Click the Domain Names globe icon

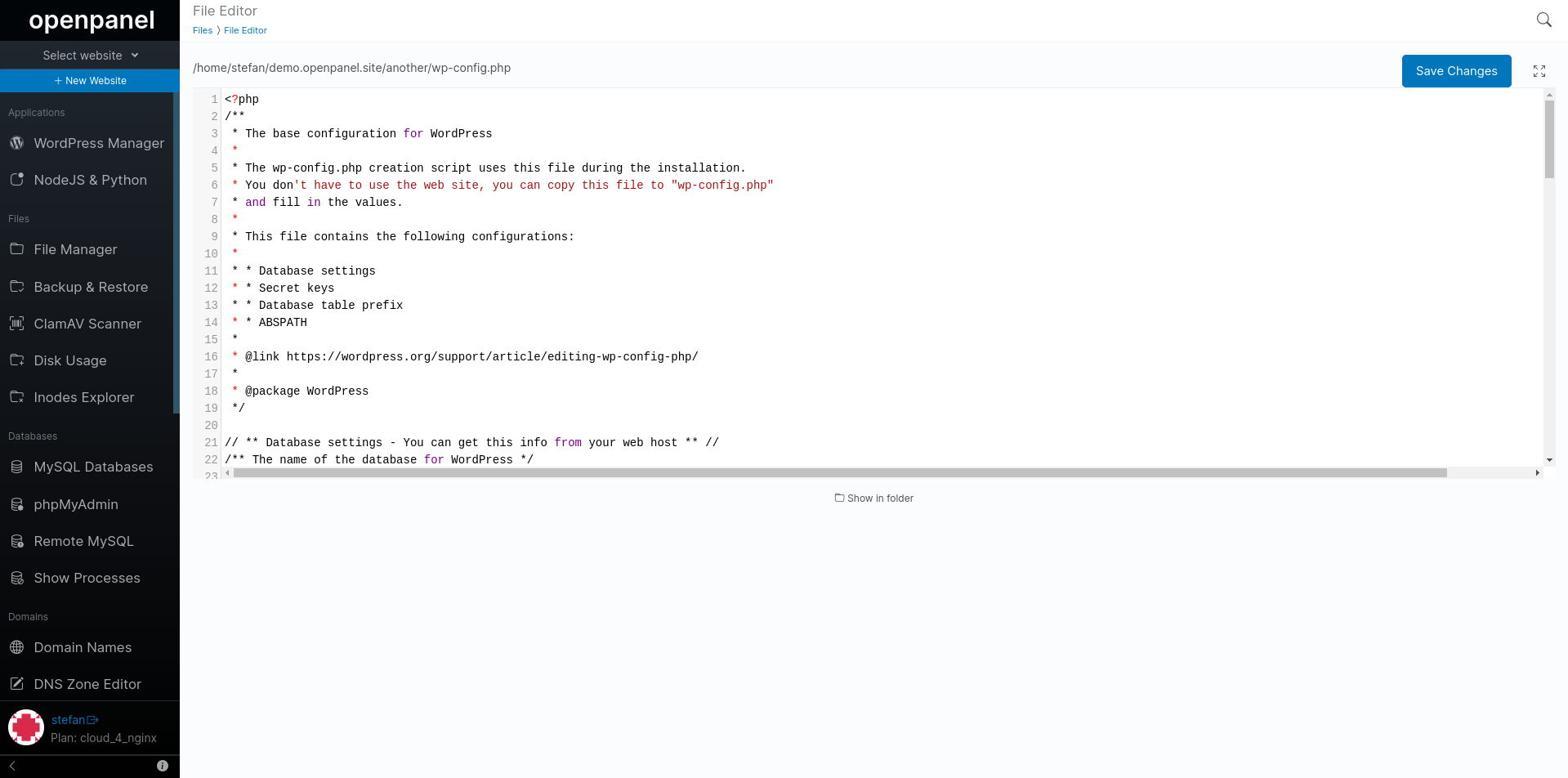coord(16,647)
